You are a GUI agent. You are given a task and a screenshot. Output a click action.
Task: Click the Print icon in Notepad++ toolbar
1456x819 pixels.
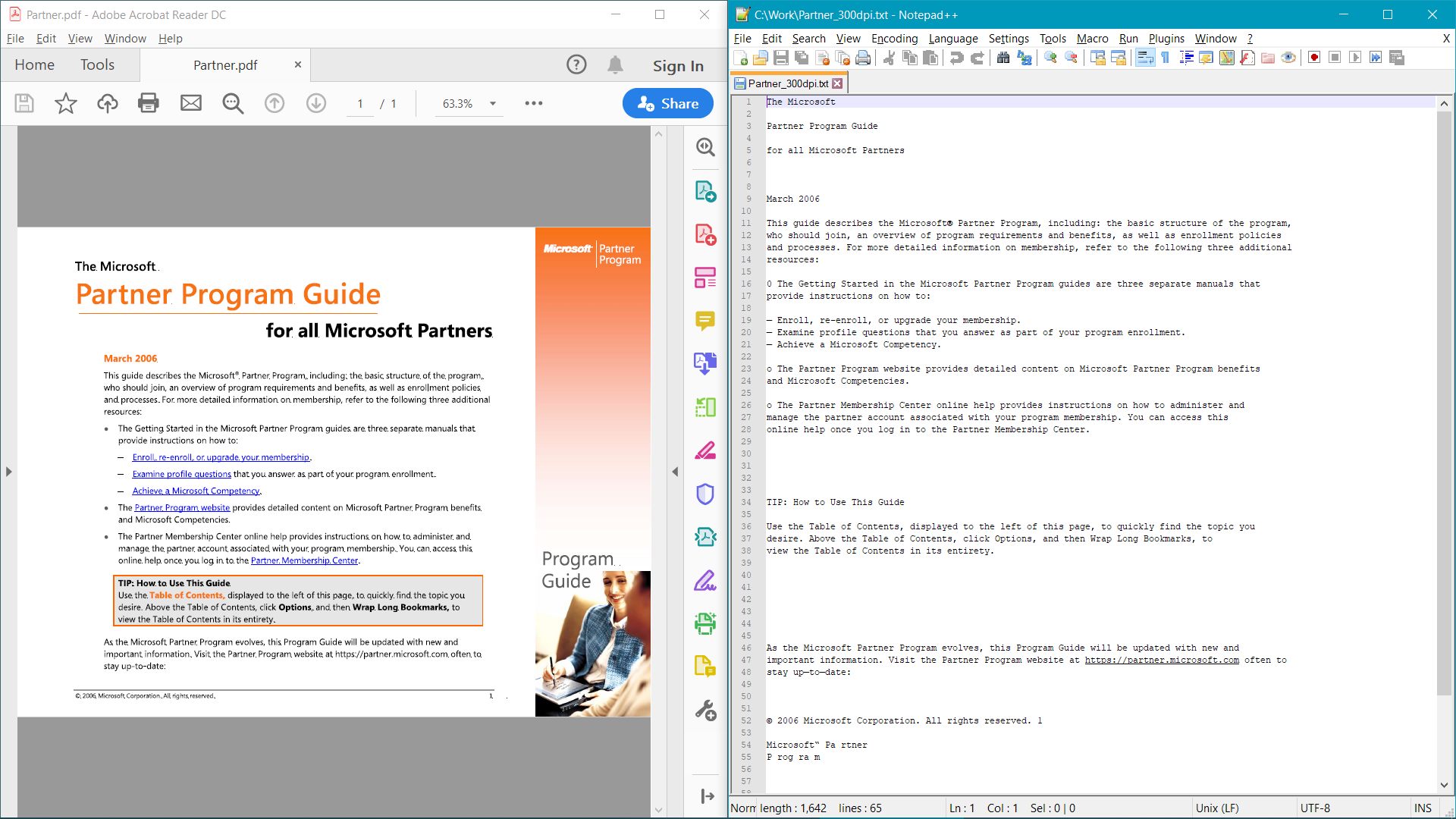point(863,58)
